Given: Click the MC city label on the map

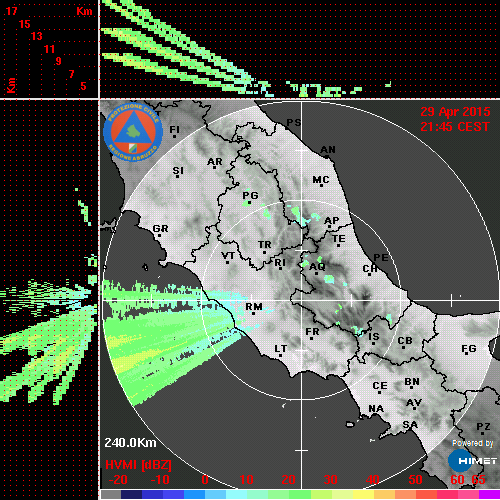Looking at the screenshot, I should click(321, 180).
